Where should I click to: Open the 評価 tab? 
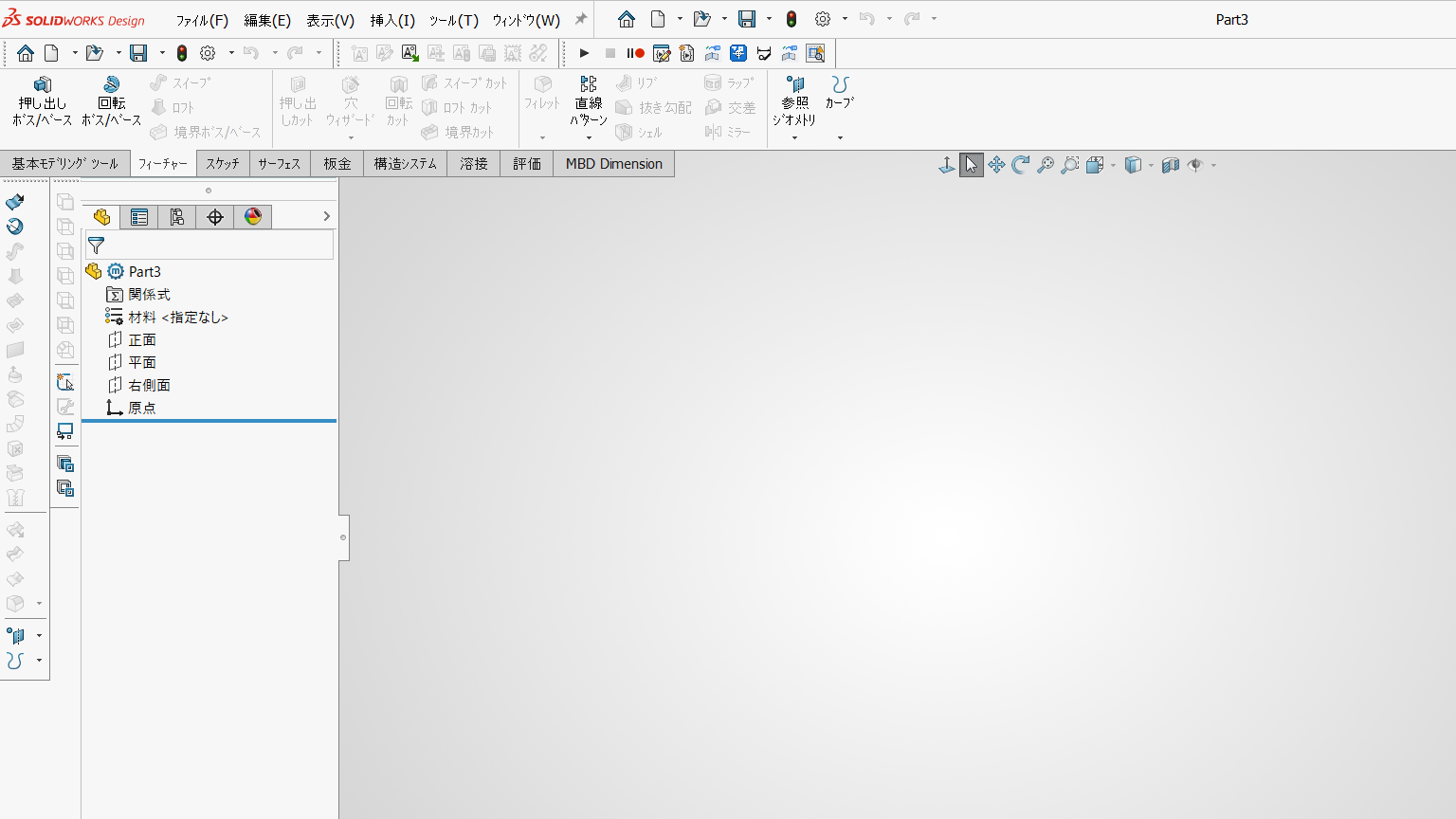pyautogui.click(x=526, y=164)
